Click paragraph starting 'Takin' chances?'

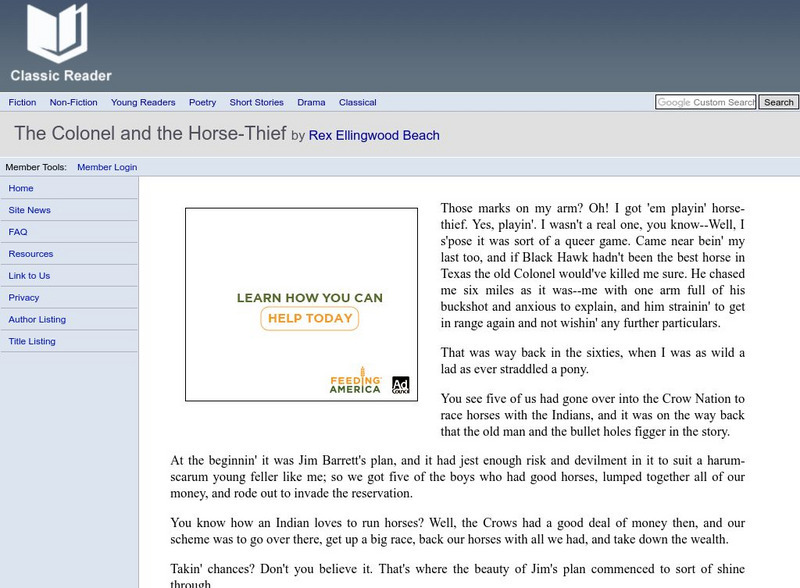tap(458, 576)
